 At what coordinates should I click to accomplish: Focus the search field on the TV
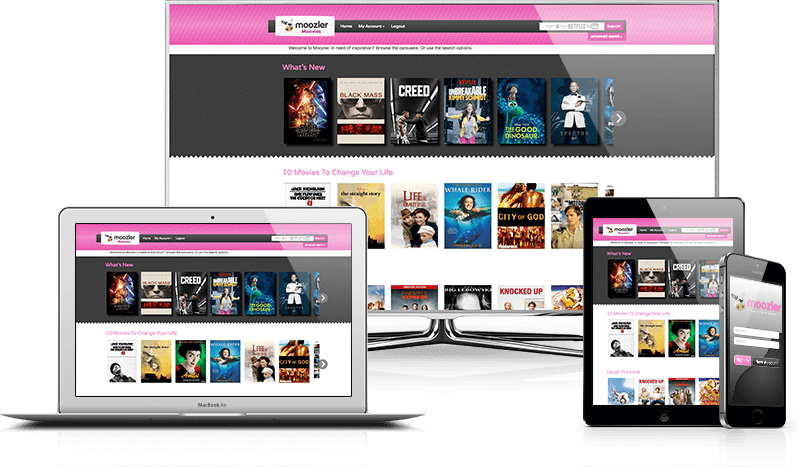click(572, 26)
